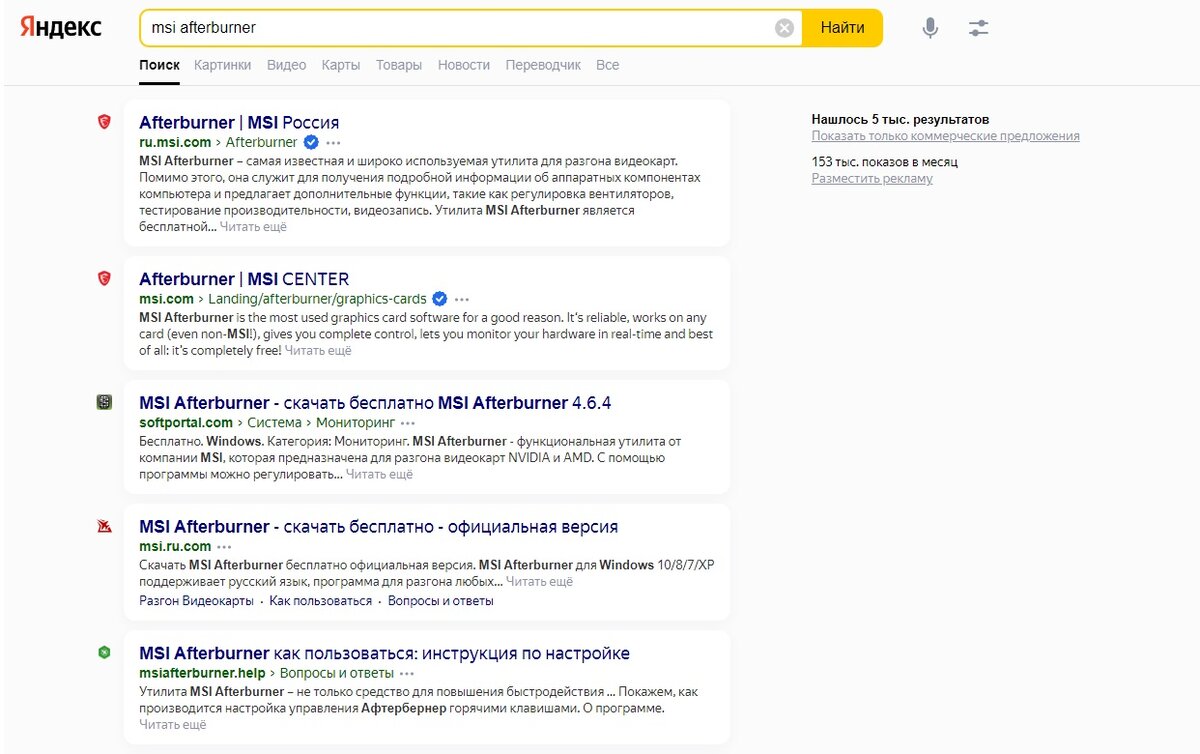Click MSI shield favicon of MSI CENTER result
Image resolution: width=1200 pixels, height=754 pixels.
(x=104, y=278)
